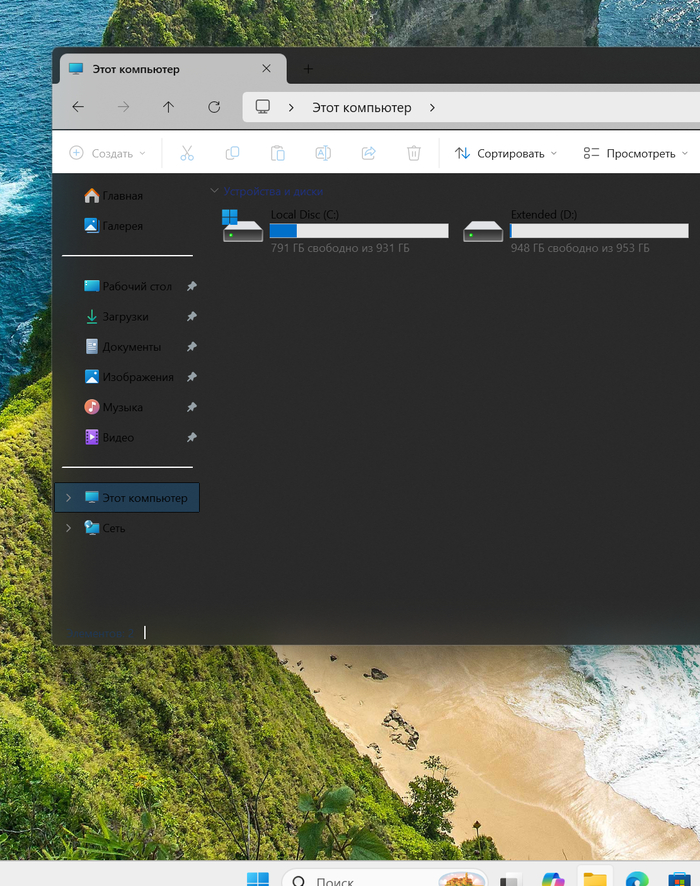The width and height of the screenshot is (700, 886).
Task: Select the Local Disc (C:) drive icon
Action: click(242, 226)
